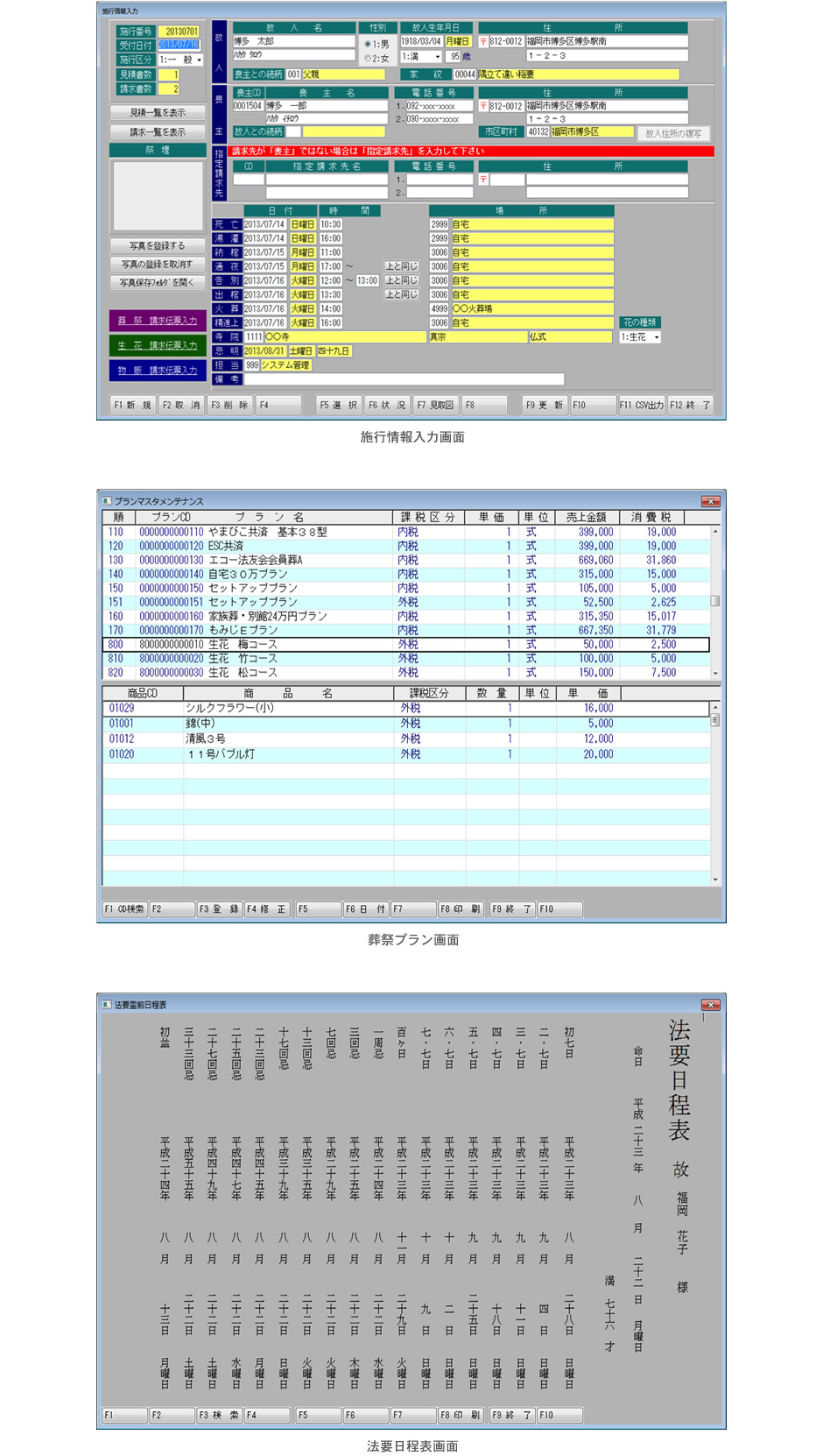Select plan row 生花 竹コース

click(405, 658)
